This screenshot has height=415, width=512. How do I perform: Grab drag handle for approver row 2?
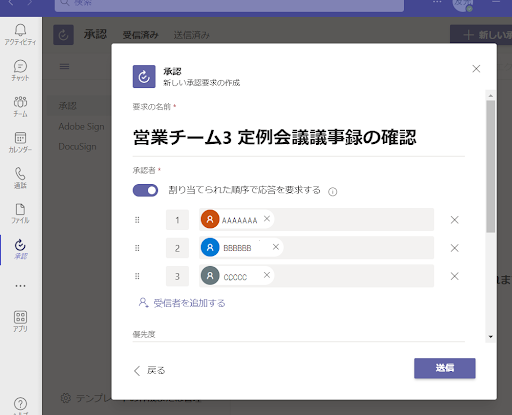point(137,248)
